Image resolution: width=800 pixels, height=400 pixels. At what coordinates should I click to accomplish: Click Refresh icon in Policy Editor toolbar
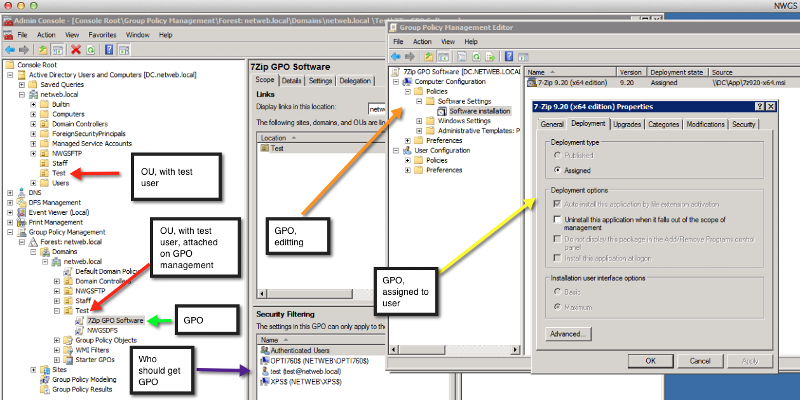tap(476, 56)
